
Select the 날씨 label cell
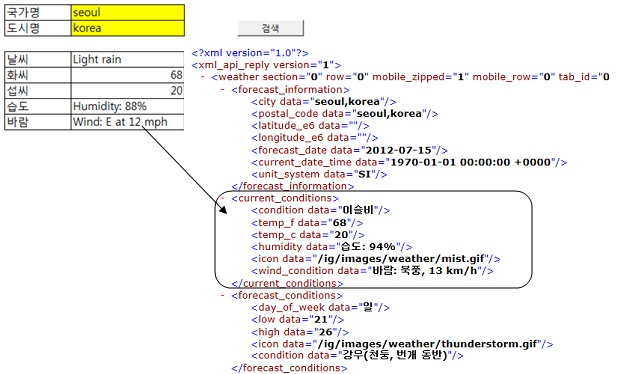(38, 60)
